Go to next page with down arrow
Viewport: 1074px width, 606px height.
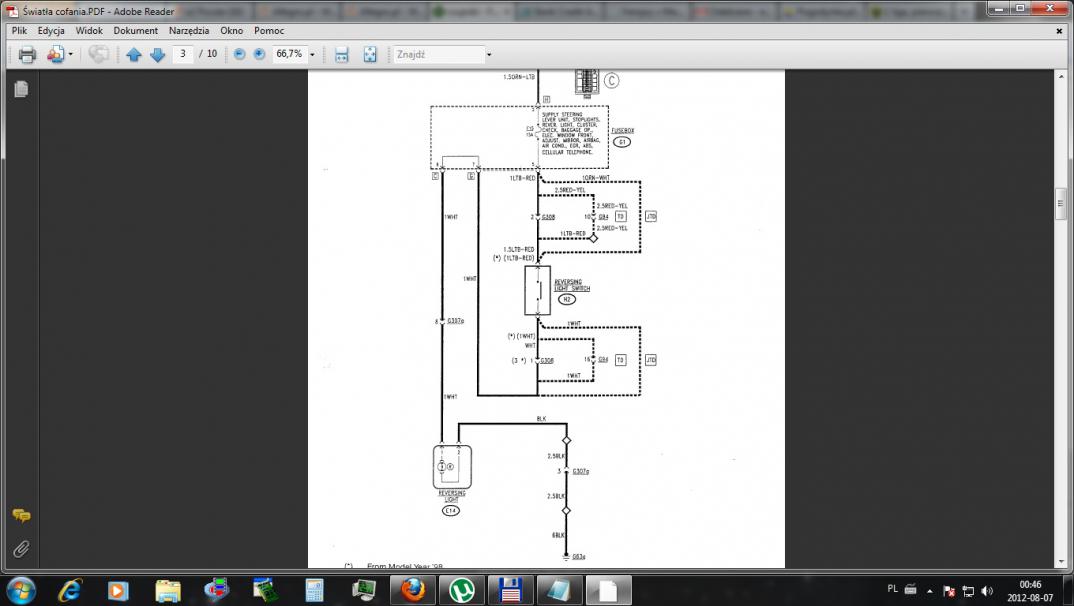point(157,54)
